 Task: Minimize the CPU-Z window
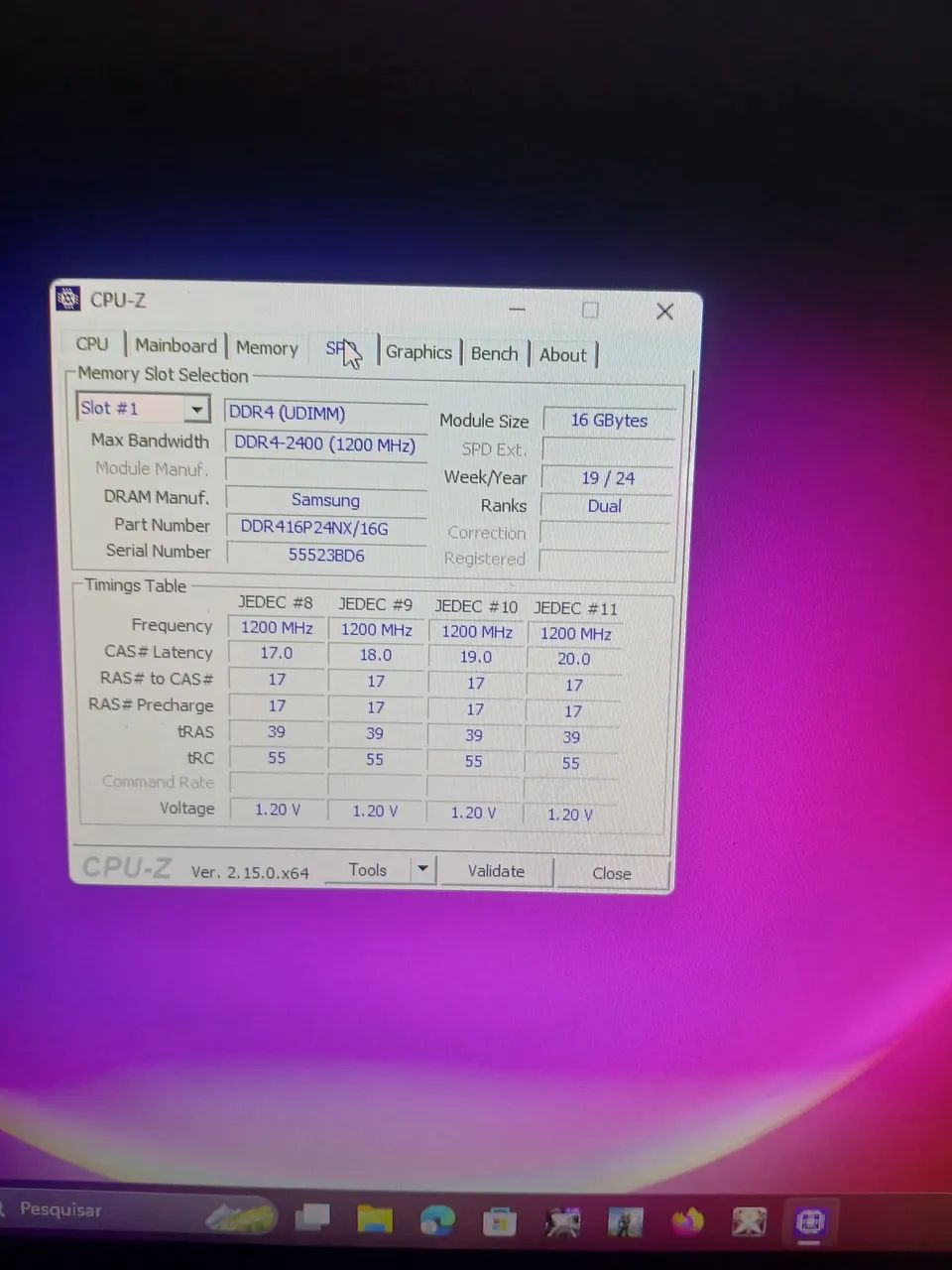(517, 310)
